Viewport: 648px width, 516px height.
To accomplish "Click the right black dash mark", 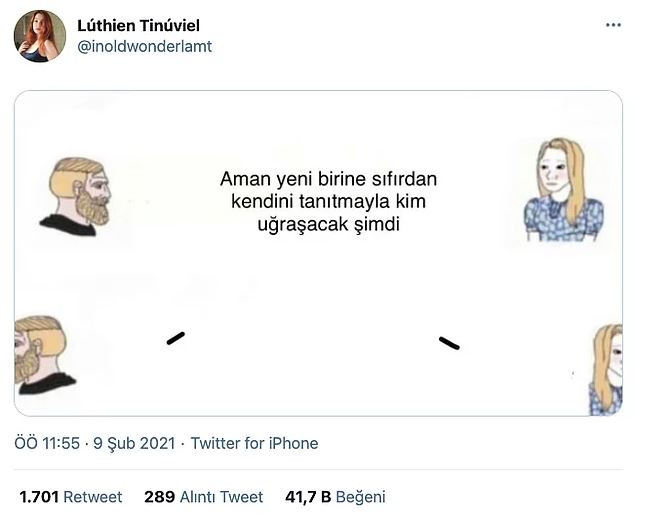I will pyautogui.click(x=449, y=343).
